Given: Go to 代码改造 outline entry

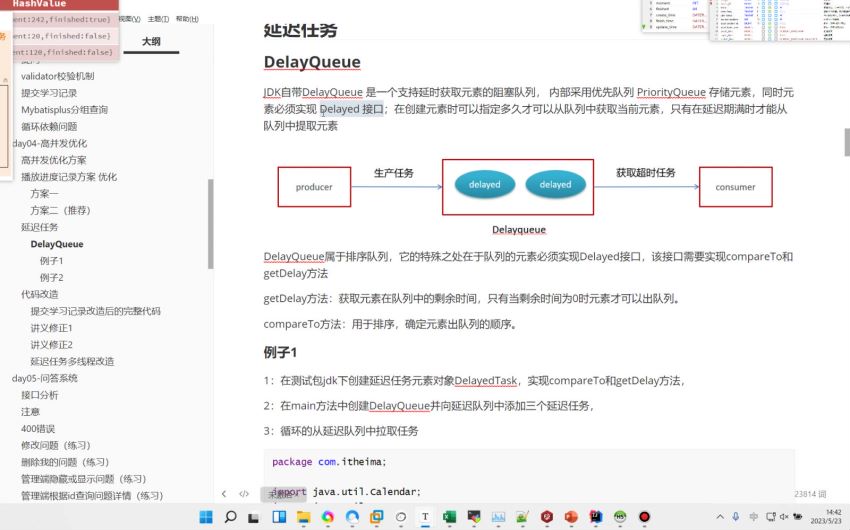Looking at the screenshot, I should pyautogui.click(x=40, y=294).
